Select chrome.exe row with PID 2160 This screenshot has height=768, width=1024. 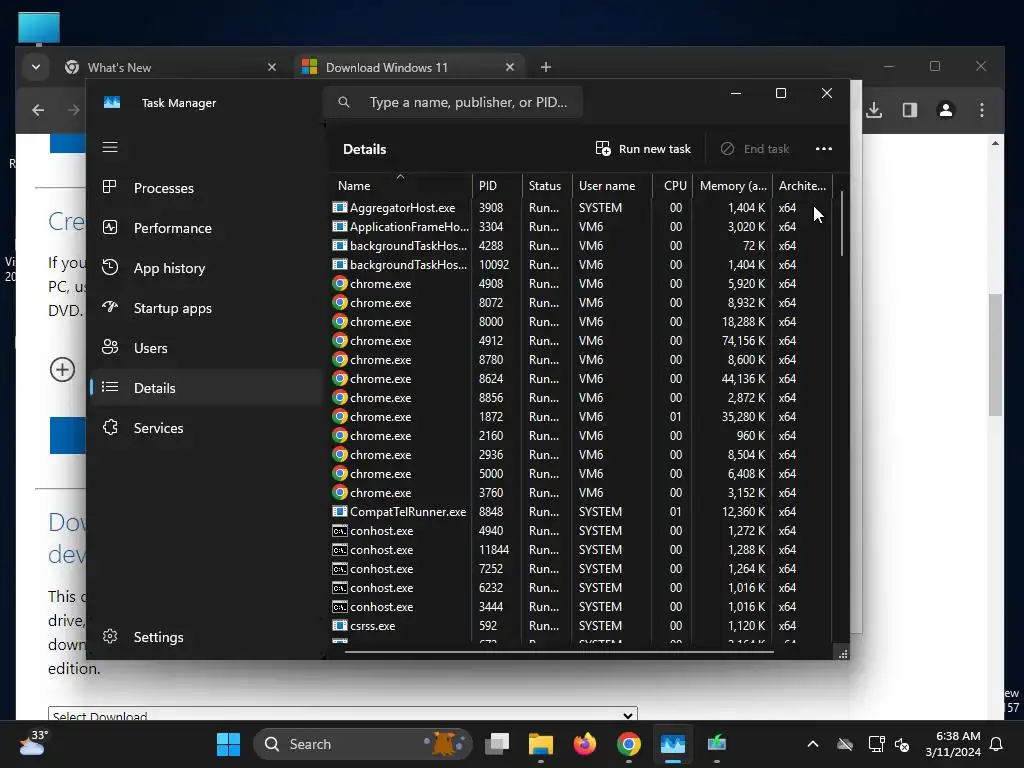[581, 436]
